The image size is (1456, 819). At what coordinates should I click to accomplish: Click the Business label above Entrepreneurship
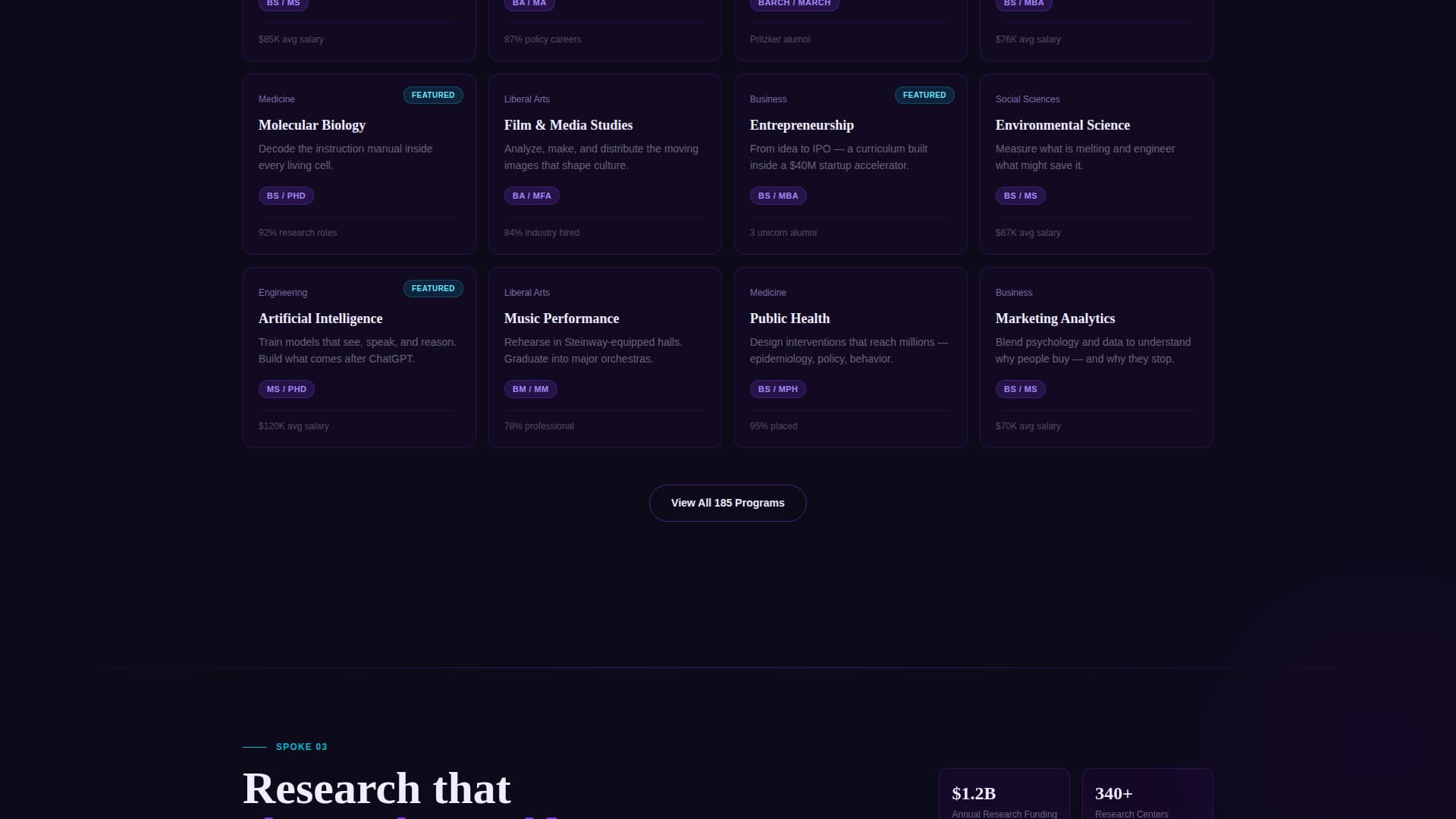coord(768,99)
